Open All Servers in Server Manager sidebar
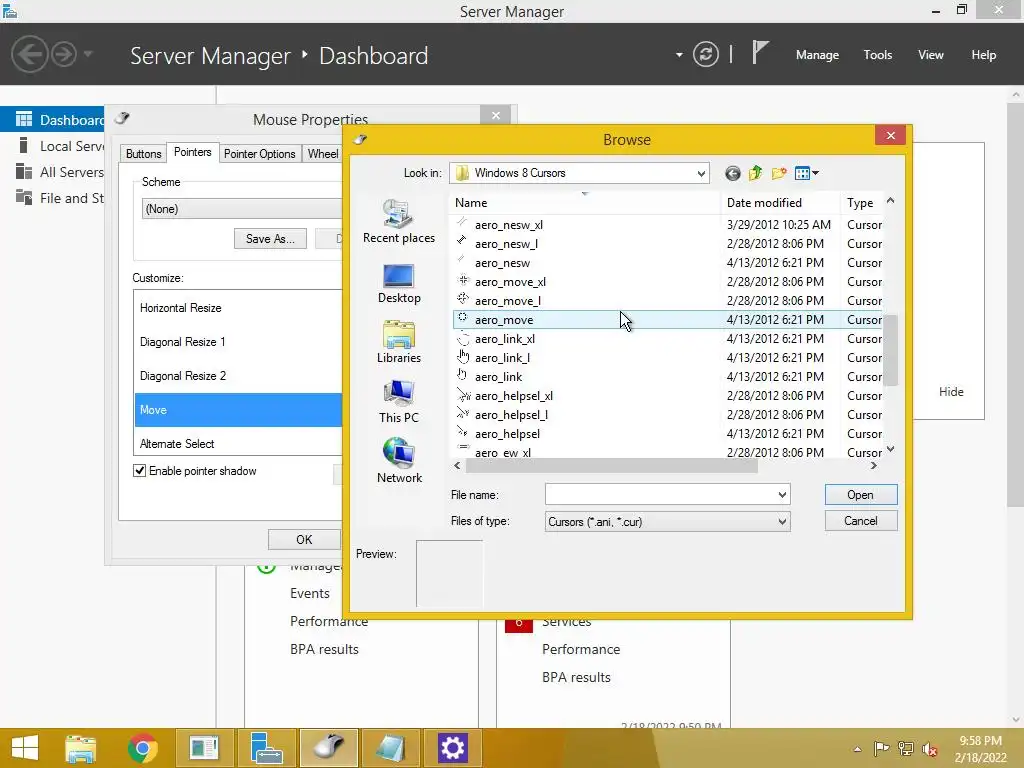Viewport: 1024px width, 768px height. point(52,172)
